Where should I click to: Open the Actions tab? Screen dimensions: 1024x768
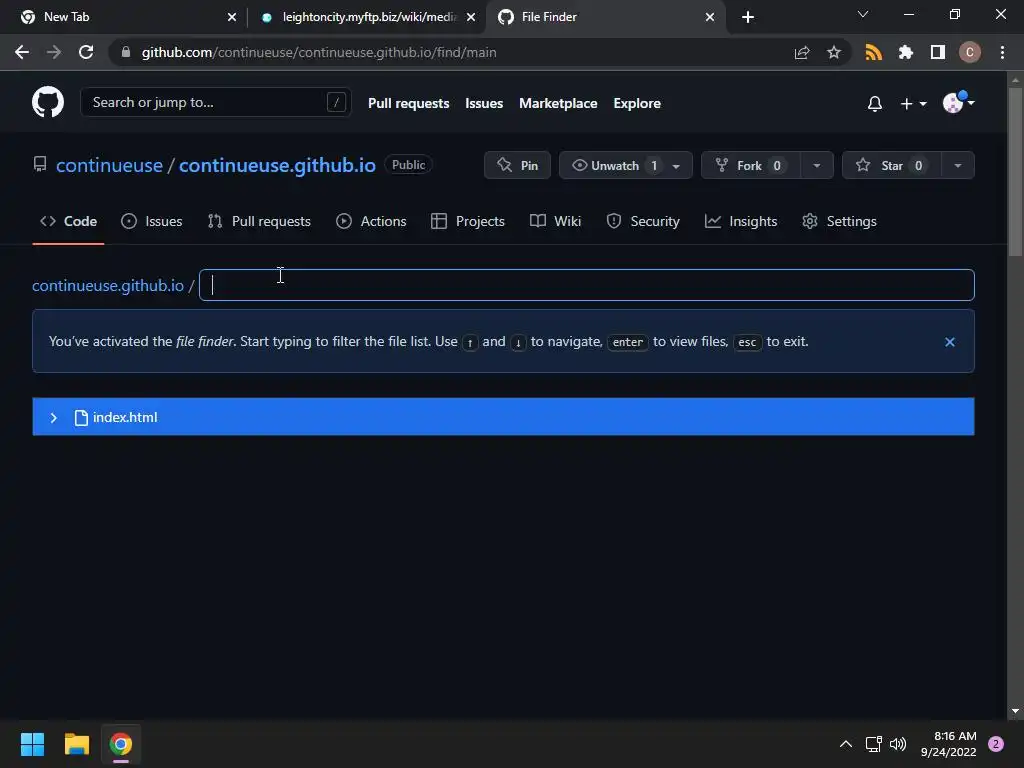point(371,221)
